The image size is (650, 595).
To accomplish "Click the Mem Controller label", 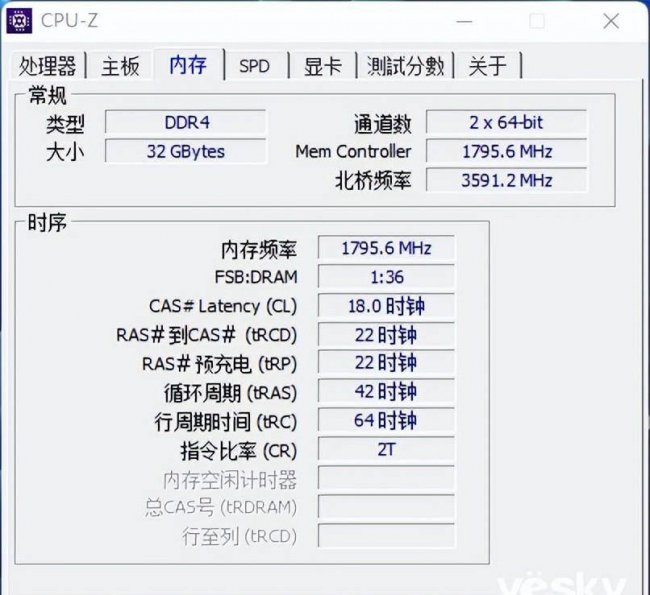I will coord(353,151).
